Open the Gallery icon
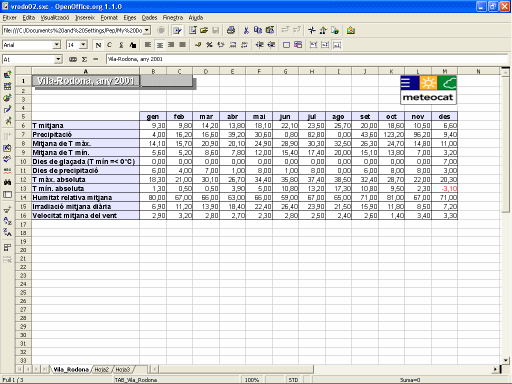This screenshot has height=384, width=512. coord(350,30)
